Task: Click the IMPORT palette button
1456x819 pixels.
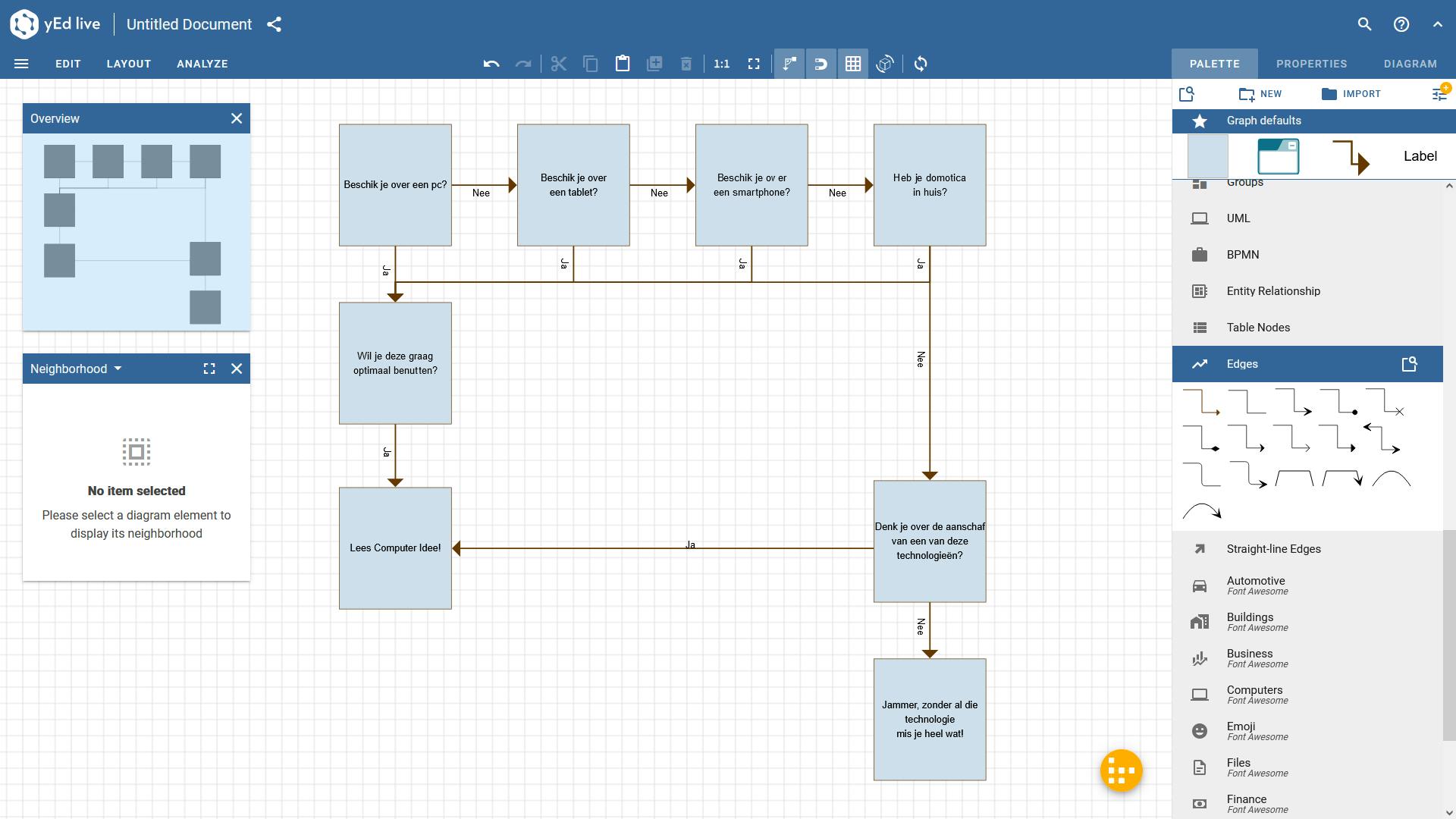Action: pyautogui.click(x=1351, y=94)
